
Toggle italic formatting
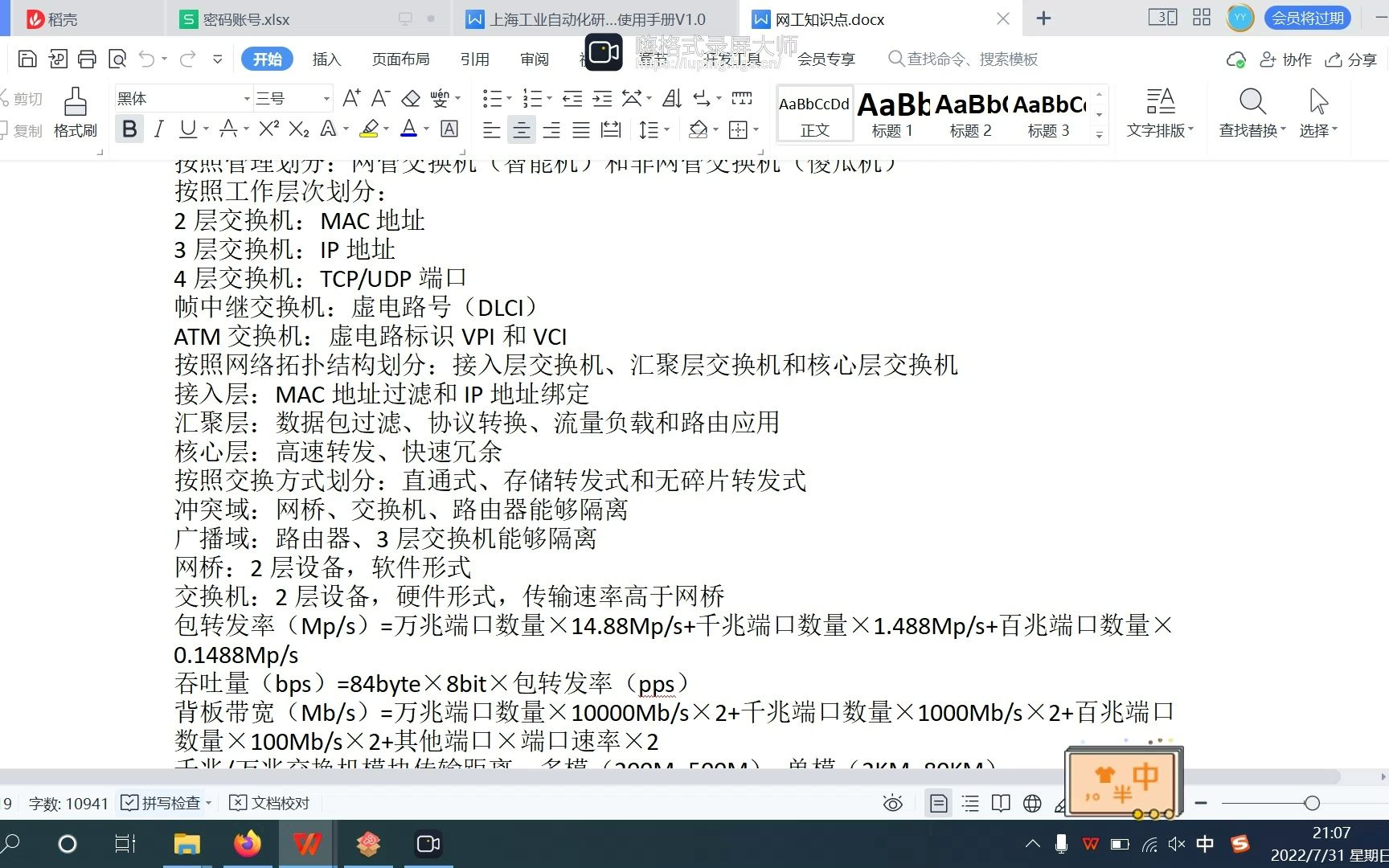[x=158, y=129]
